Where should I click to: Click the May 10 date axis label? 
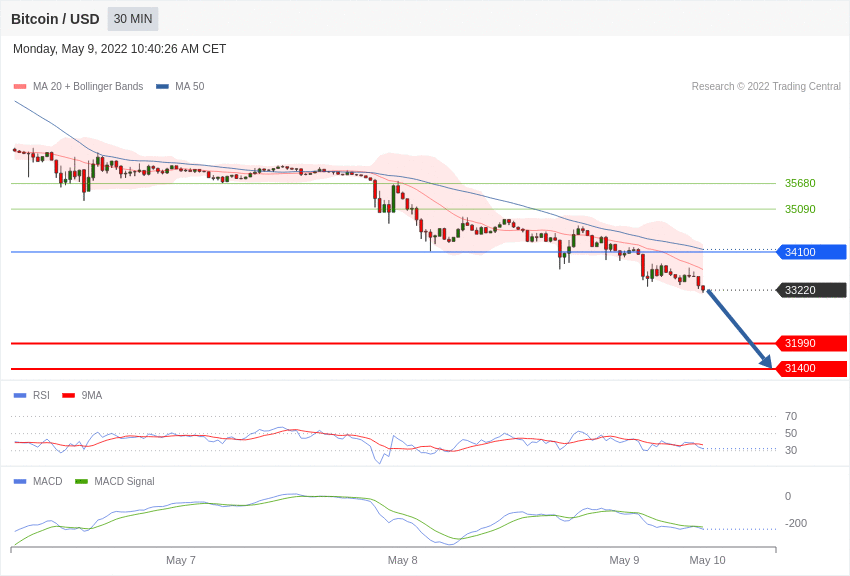707,560
